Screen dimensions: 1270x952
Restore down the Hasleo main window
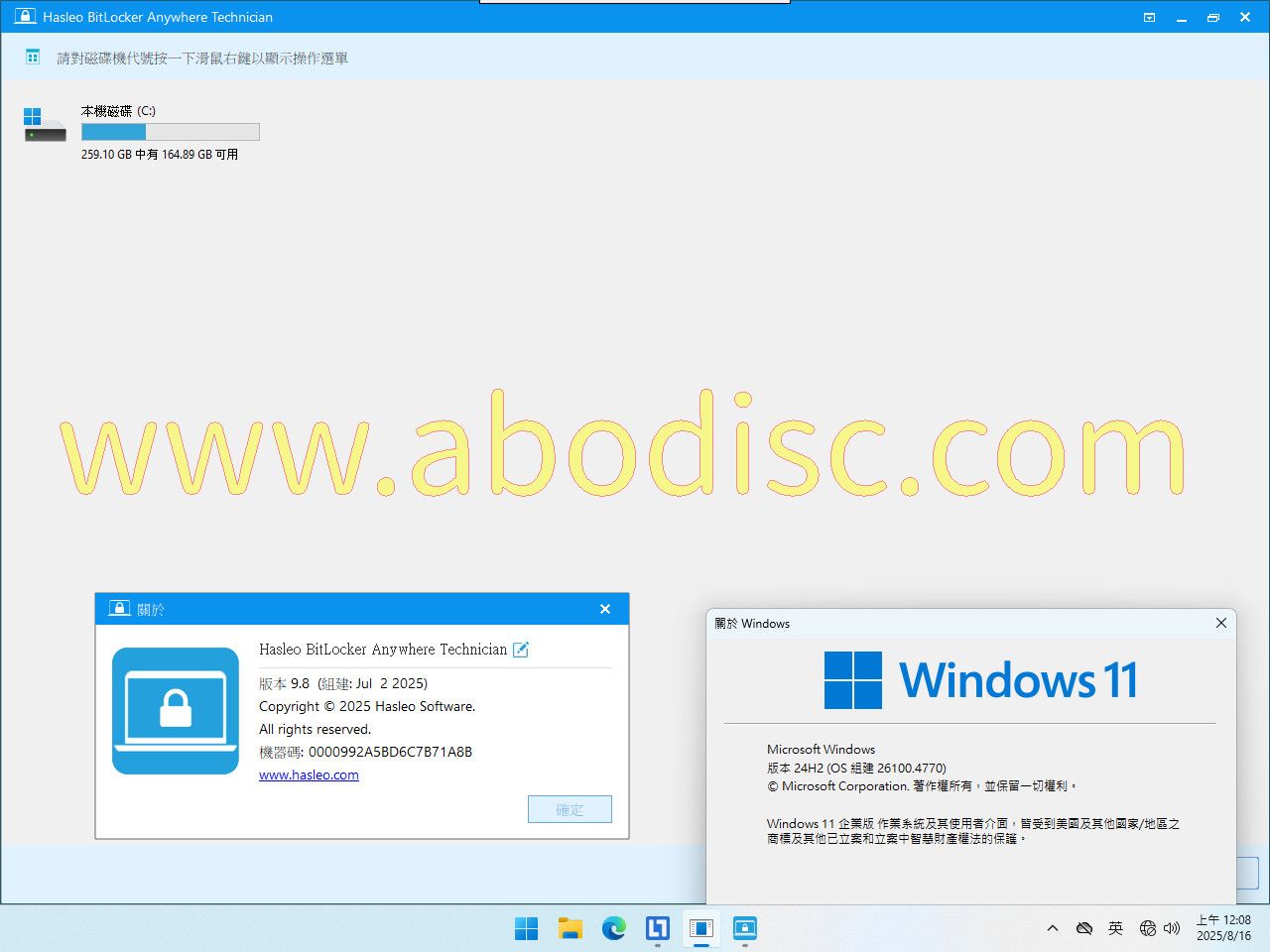pyautogui.click(x=1212, y=17)
